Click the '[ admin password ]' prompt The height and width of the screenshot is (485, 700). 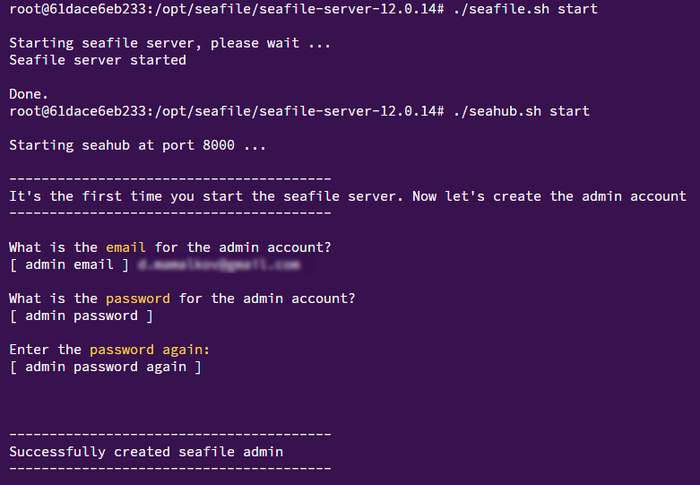[81, 316]
